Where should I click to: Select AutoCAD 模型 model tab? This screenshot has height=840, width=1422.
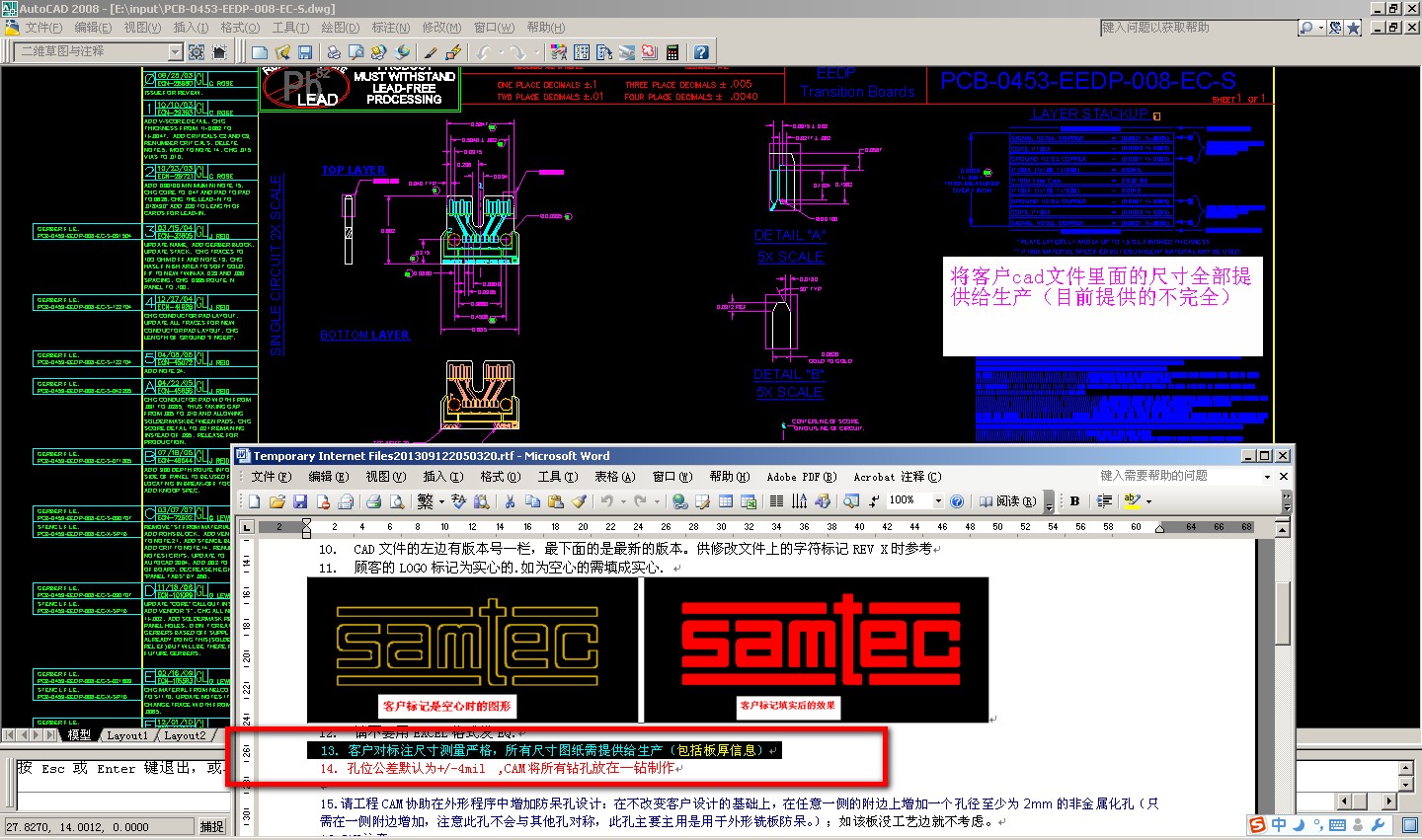79,735
